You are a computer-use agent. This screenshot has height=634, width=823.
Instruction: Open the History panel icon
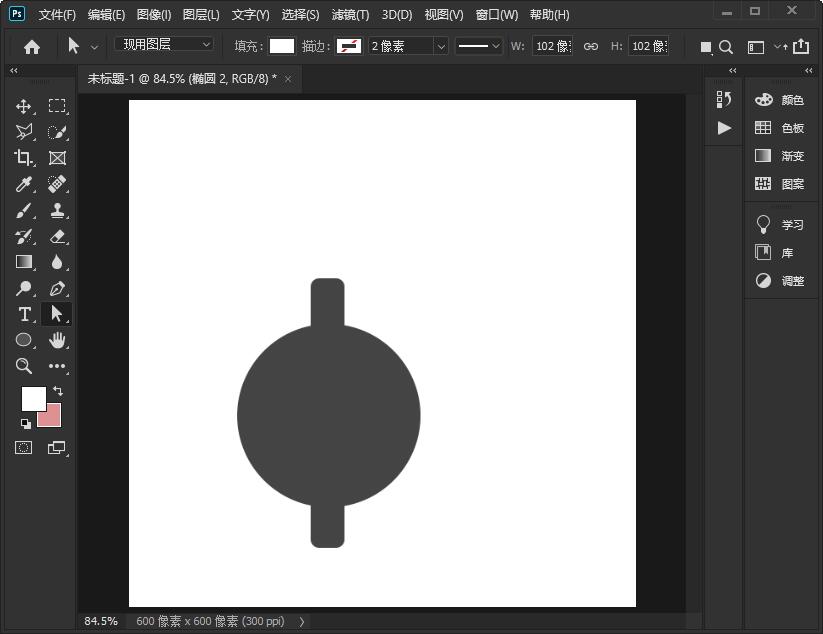coord(724,99)
